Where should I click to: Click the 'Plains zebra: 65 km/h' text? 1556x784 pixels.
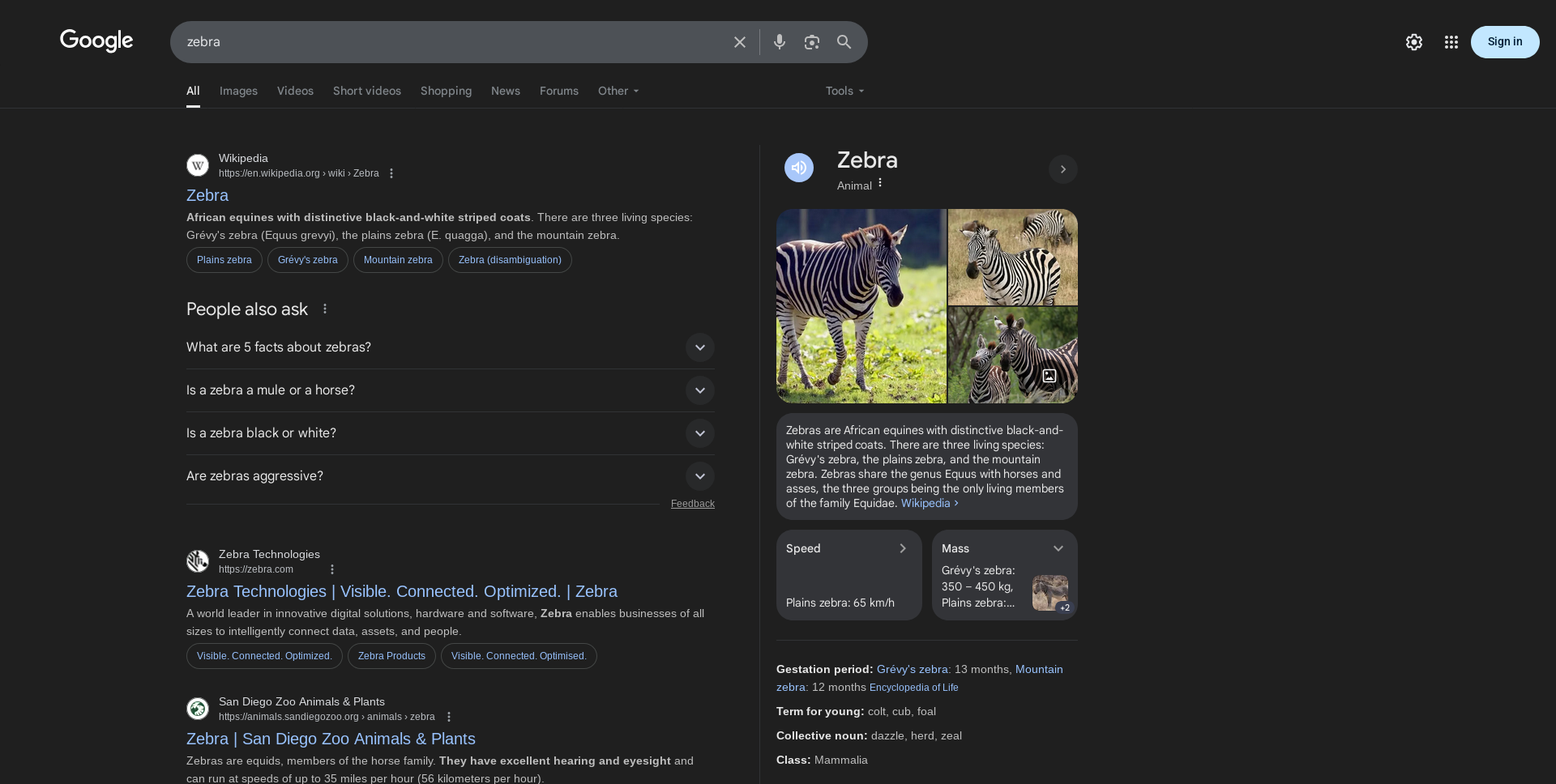[840, 603]
